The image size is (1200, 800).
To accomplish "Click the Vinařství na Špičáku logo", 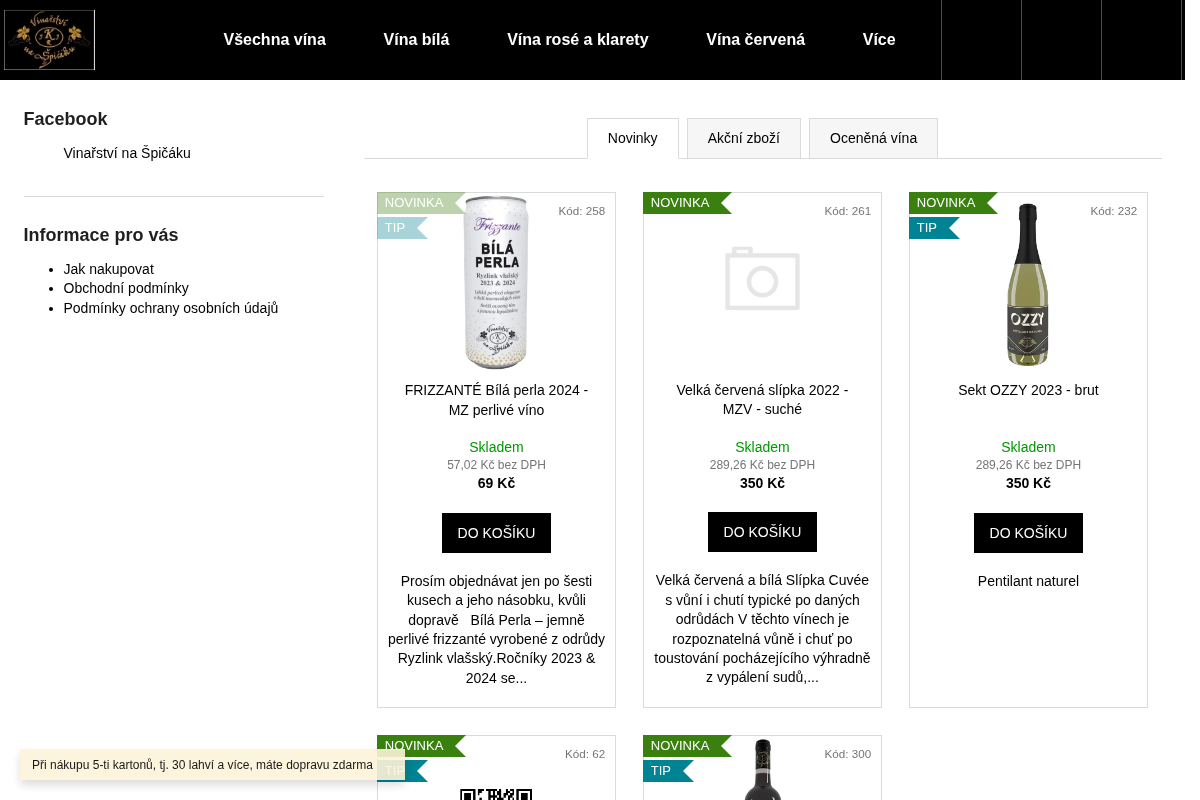I will pyautogui.click(x=49, y=40).
